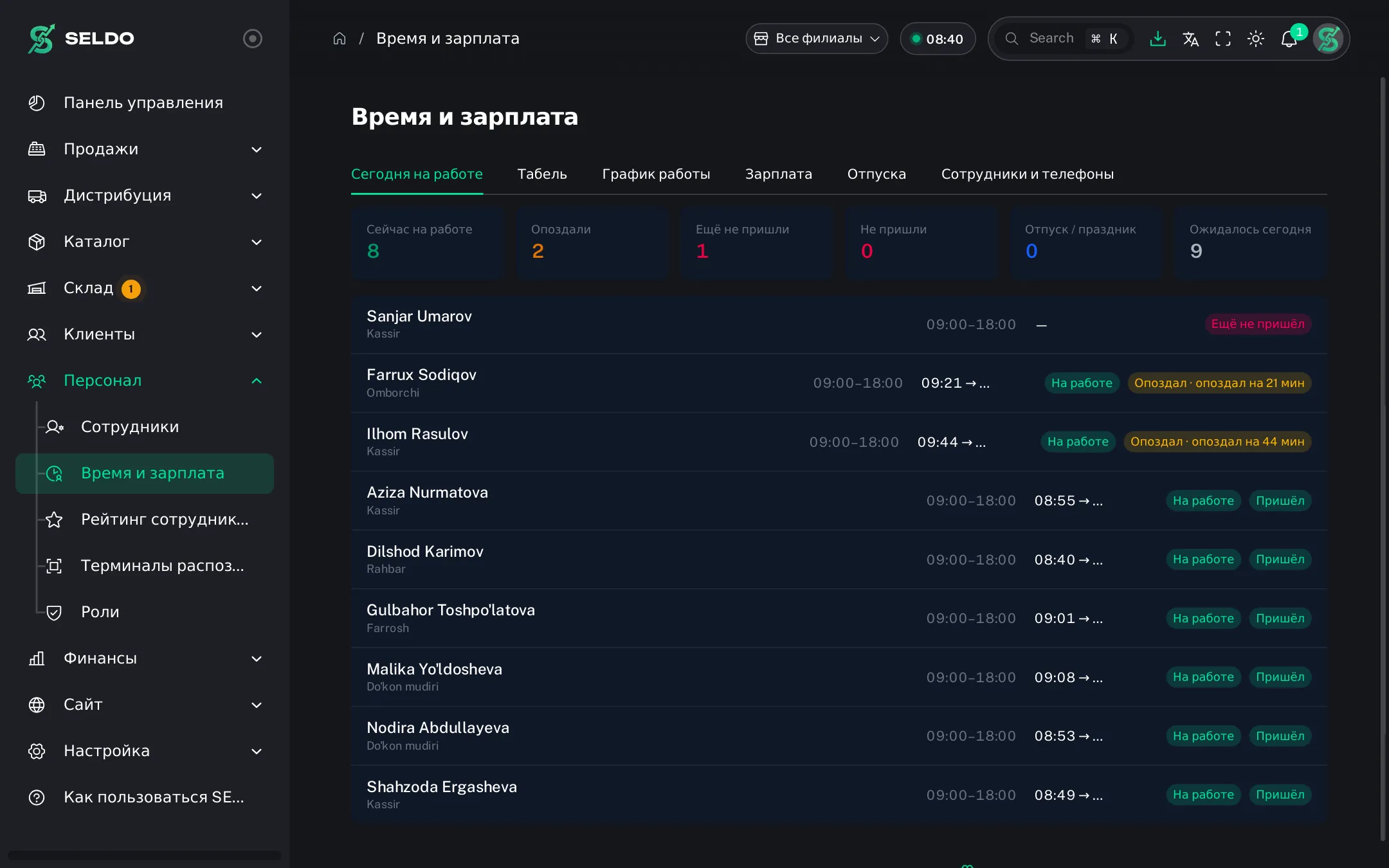Image resolution: width=1389 pixels, height=868 pixels.
Task: Switch to the Зарплата tab
Action: point(779,174)
